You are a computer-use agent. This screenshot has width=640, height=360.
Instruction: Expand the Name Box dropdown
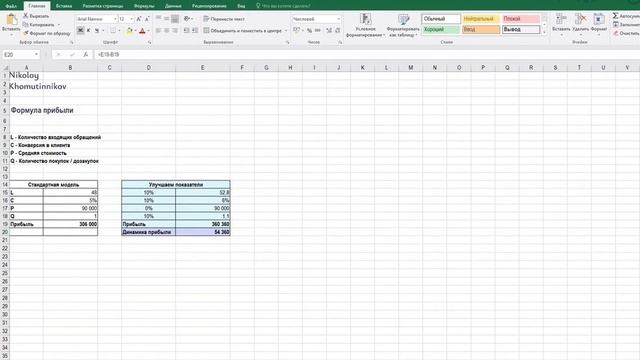[x=36, y=54]
